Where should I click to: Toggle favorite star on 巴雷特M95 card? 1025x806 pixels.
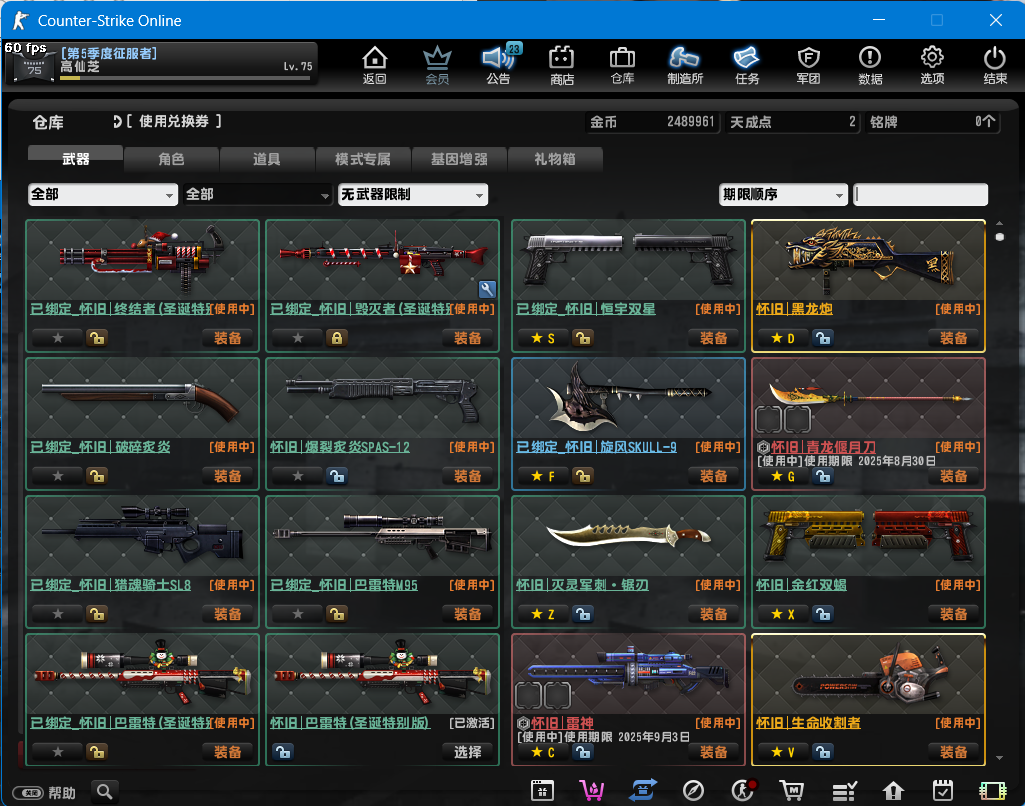(x=298, y=614)
